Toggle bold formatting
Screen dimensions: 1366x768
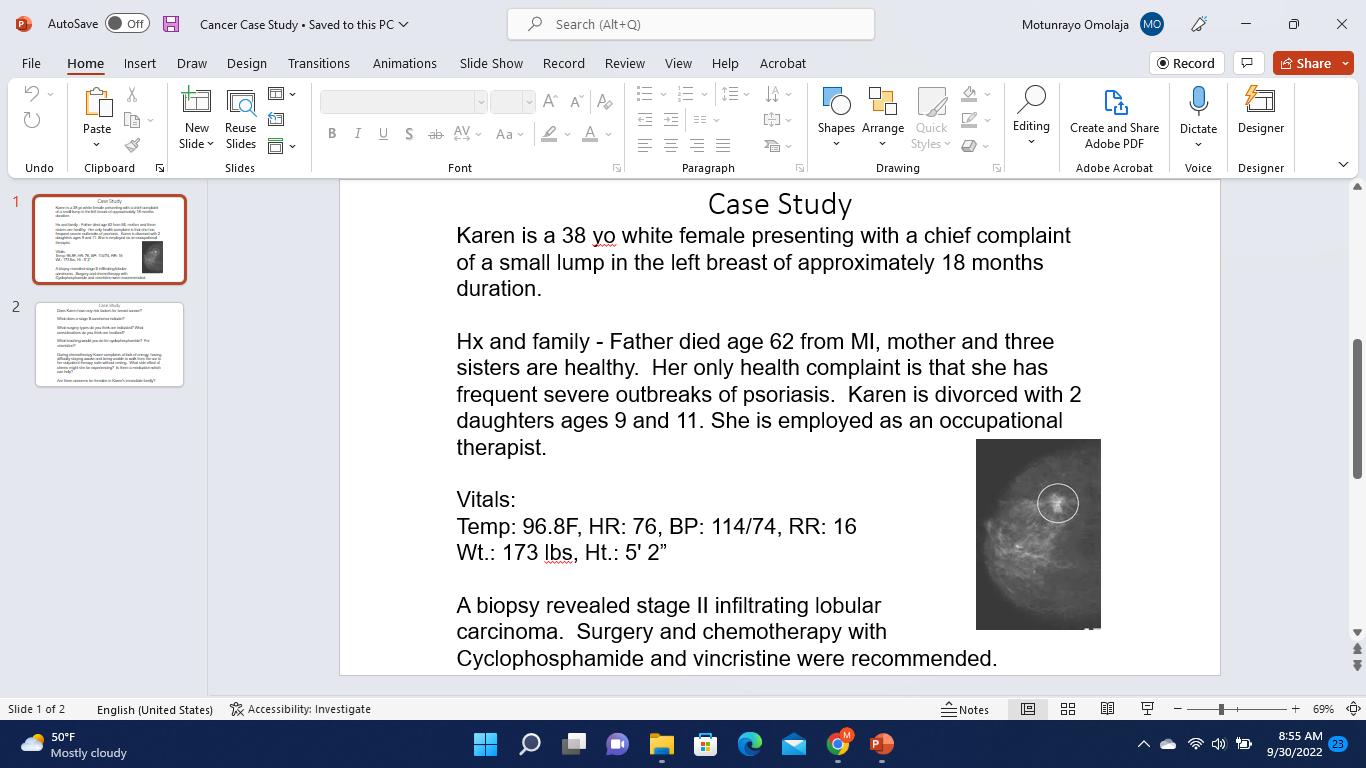point(332,133)
